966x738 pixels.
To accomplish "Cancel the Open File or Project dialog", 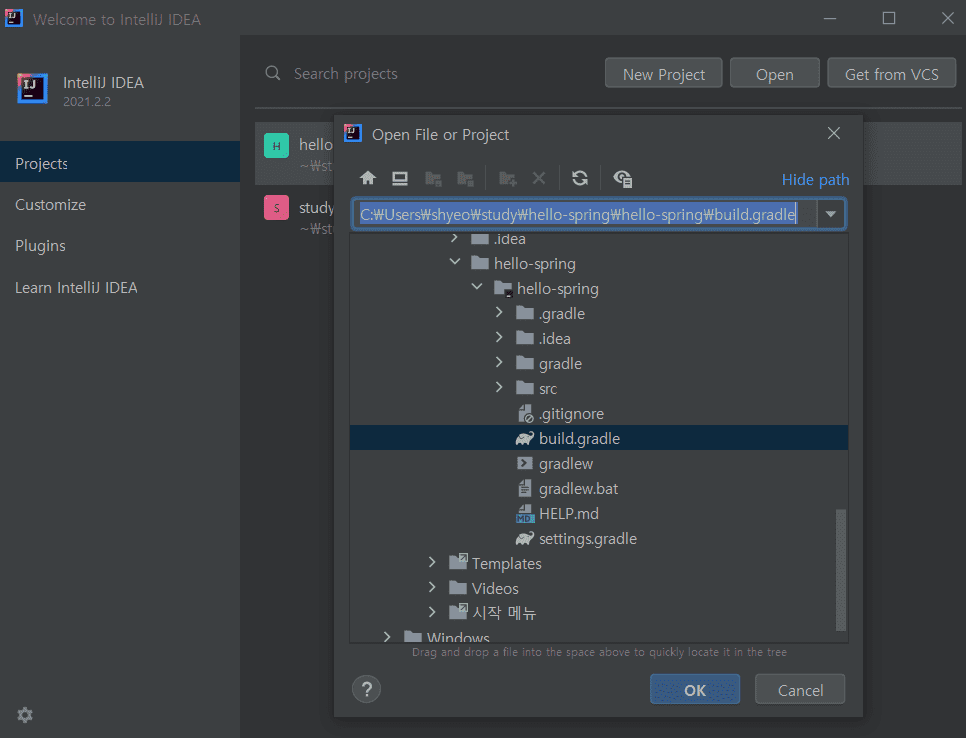I will pyautogui.click(x=800, y=689).
